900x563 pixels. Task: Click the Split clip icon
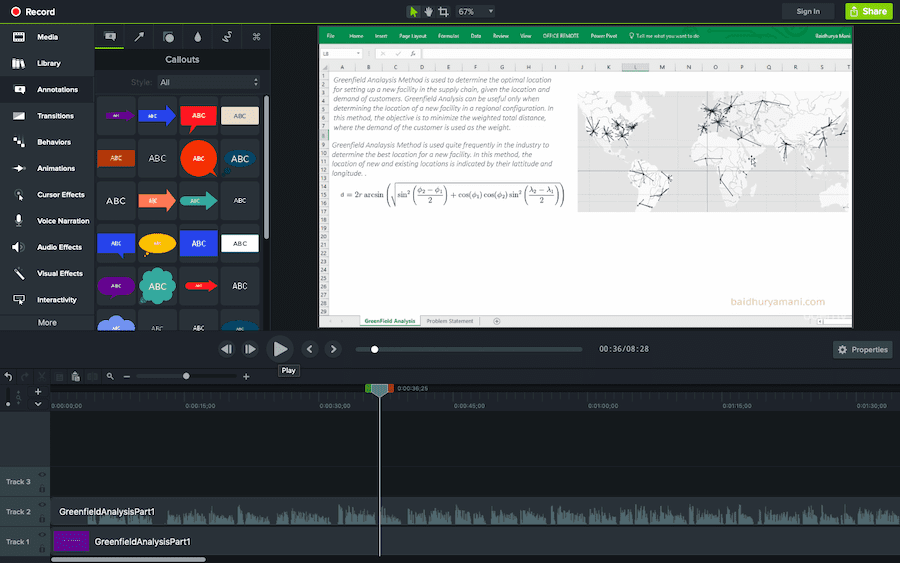(x=92, y=376)
